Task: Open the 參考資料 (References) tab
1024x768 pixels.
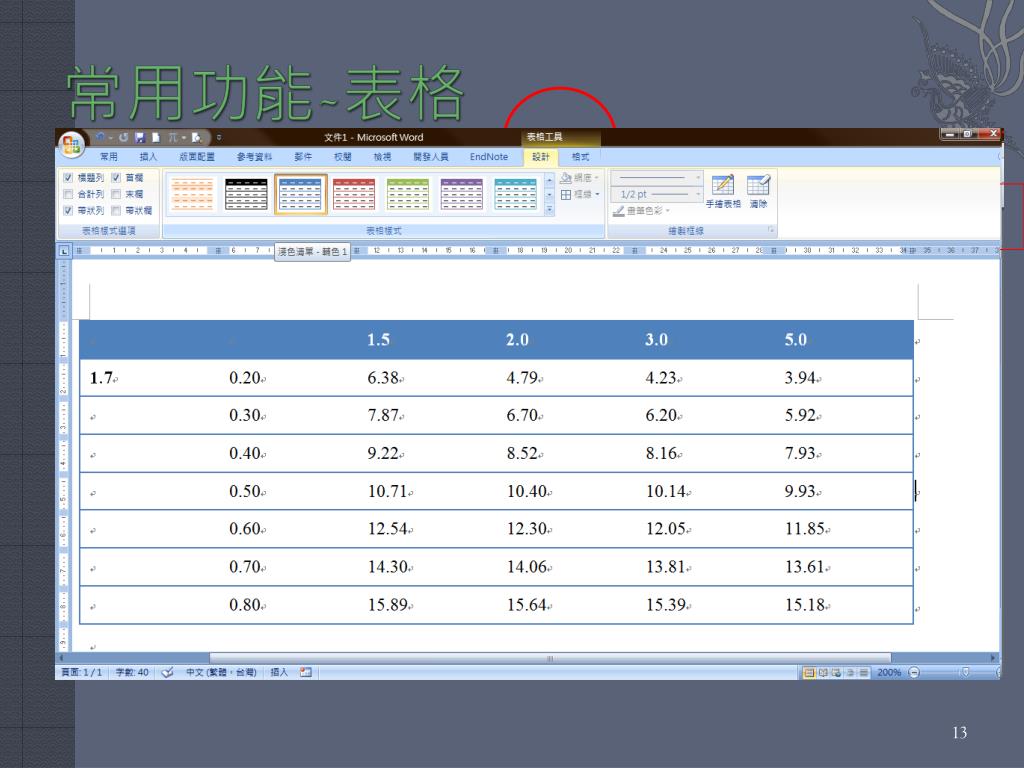Action: click(254, 157)
